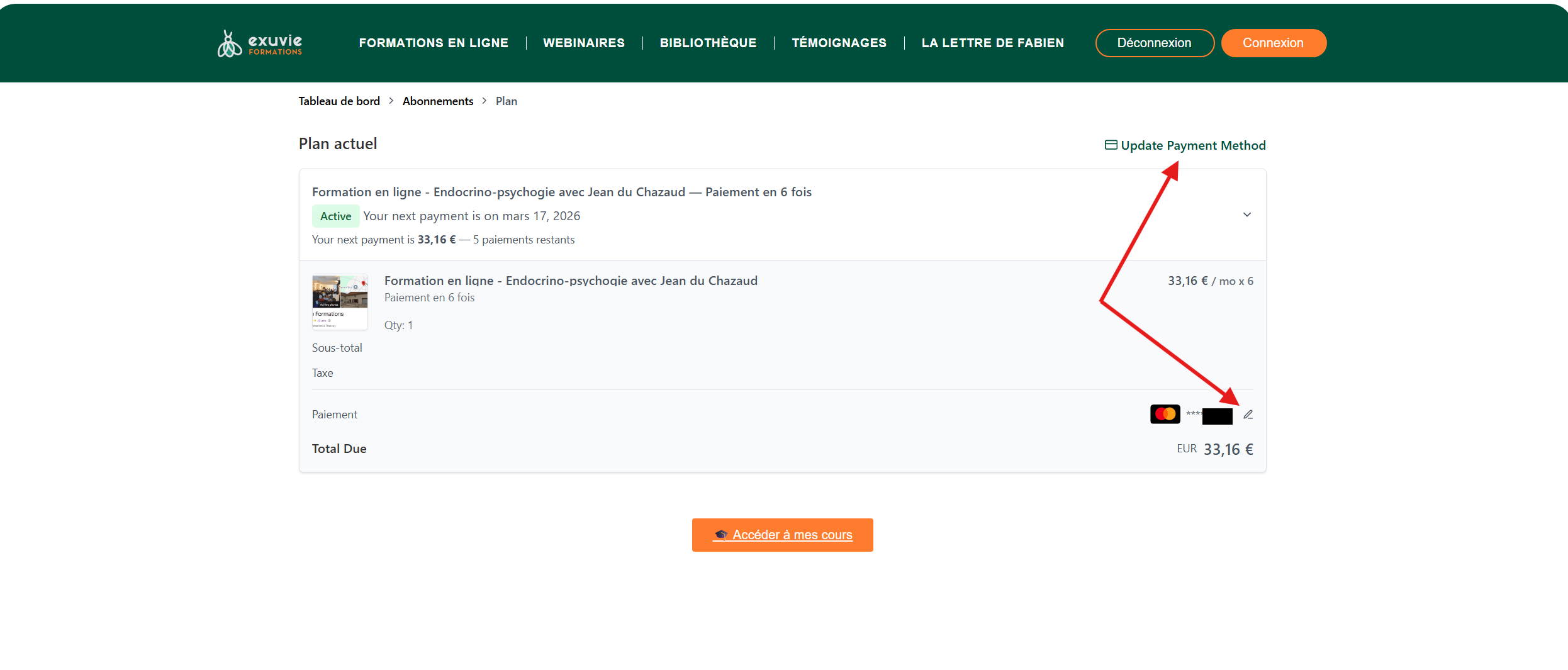Click the Mastercard logo in Paiement row
This screenshot has height=670, width=1568.
tap(1165, 414)
